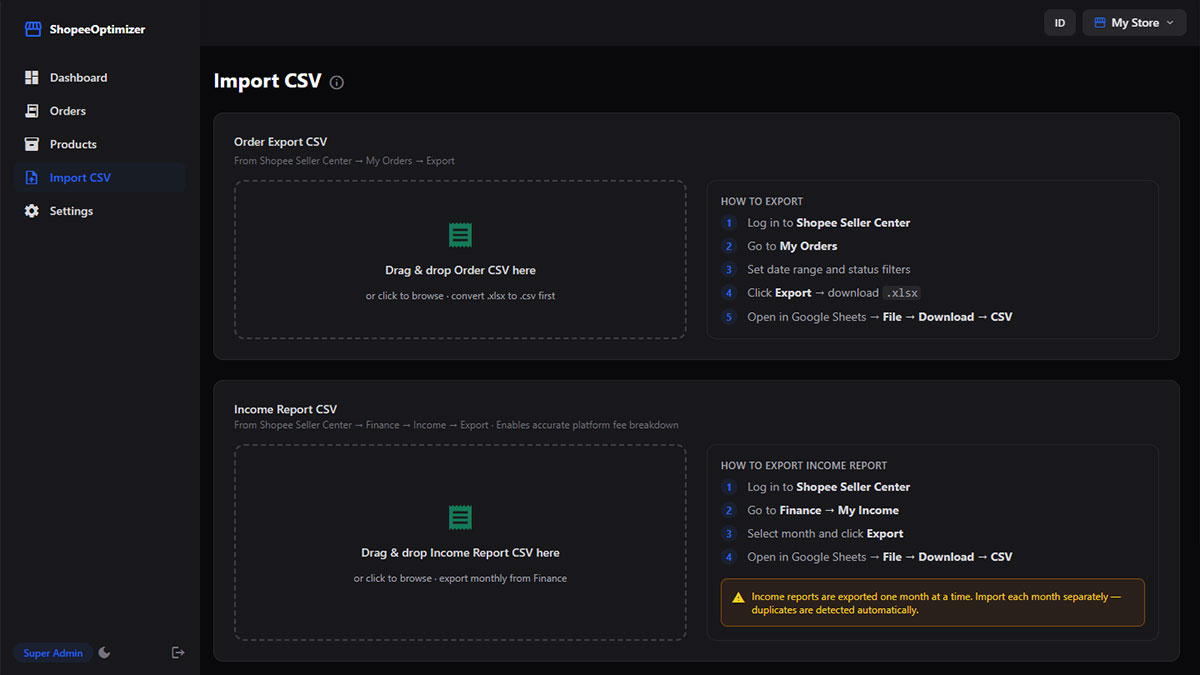Select the Import CSV menu item

(x=100, y=178)
